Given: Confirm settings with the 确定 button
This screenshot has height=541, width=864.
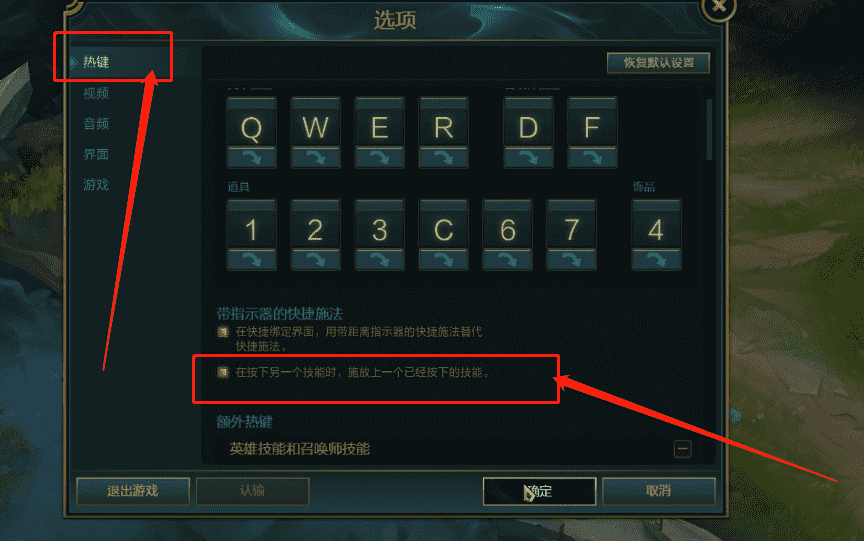Looking at the screenshot, I should tap(539, 491).
